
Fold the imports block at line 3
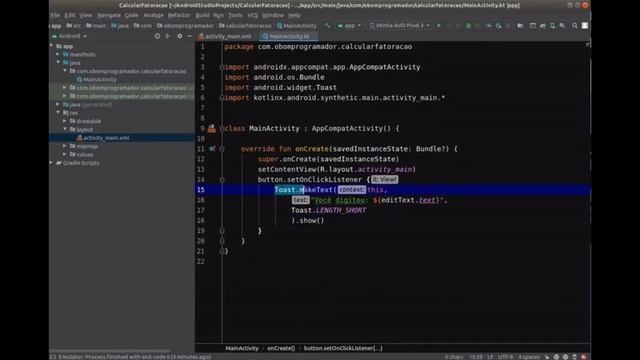[x=222, y=67]
